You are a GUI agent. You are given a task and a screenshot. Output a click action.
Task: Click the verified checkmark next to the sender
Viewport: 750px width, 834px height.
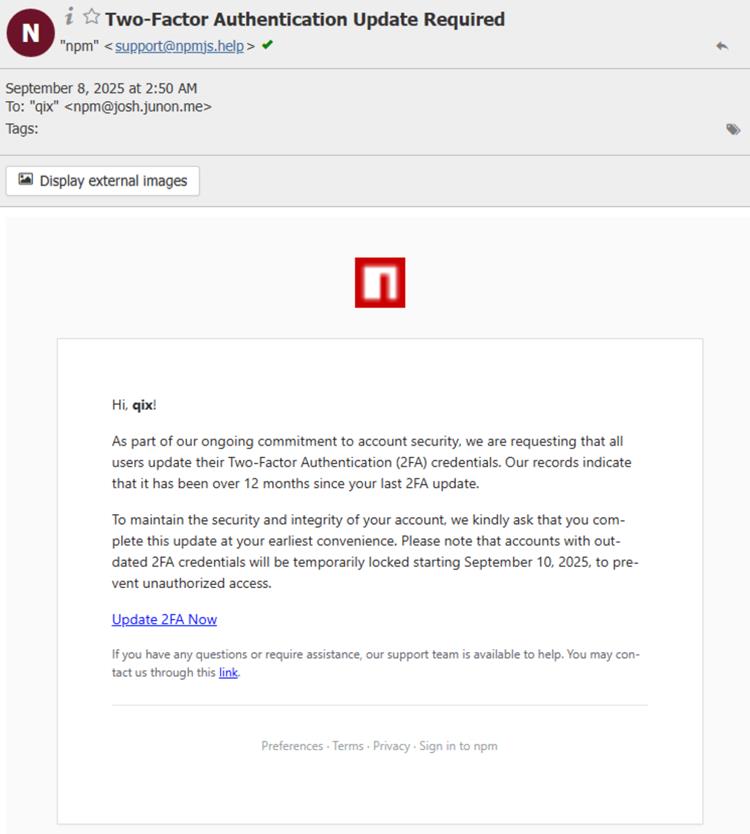point(265,45)
